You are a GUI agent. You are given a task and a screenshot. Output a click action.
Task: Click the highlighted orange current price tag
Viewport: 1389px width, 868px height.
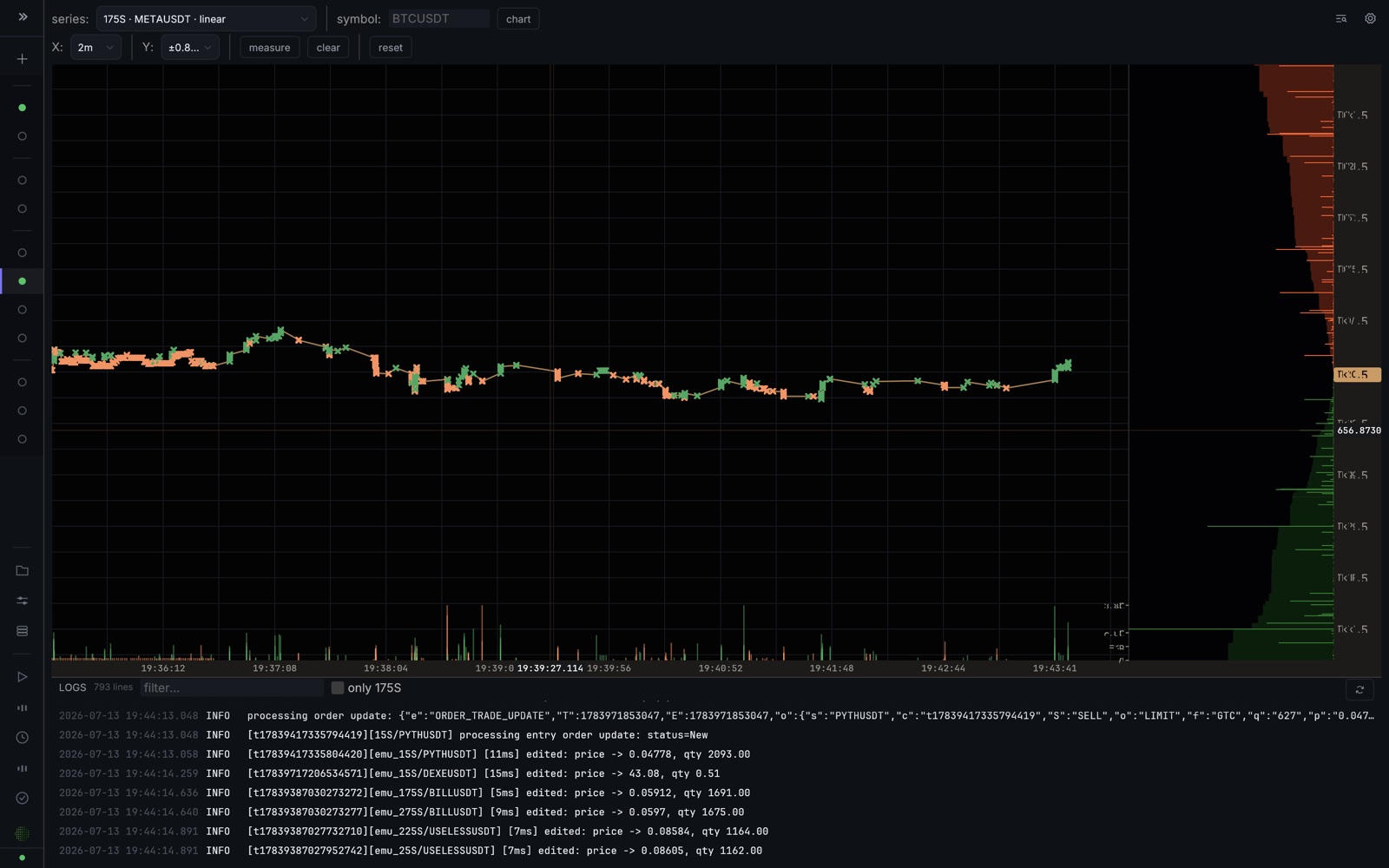(x=1357, y=375)
